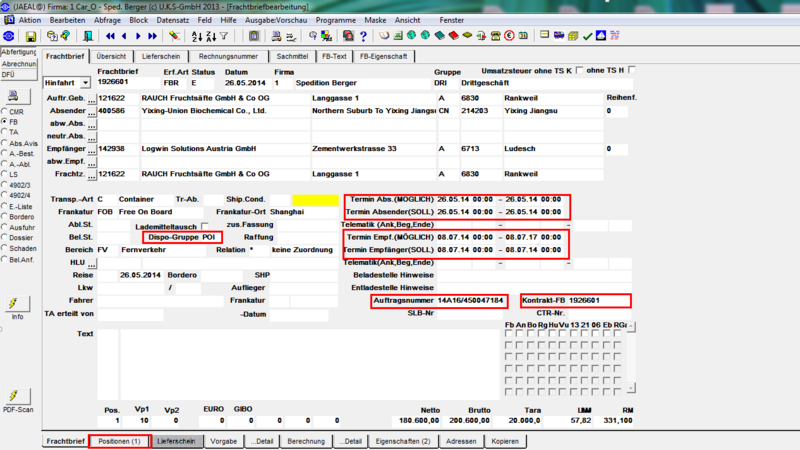This screenshot has width=800, height=450.
Task: Click the Abfertigung button in left sidebar
Action: click(x=18, y=53)
